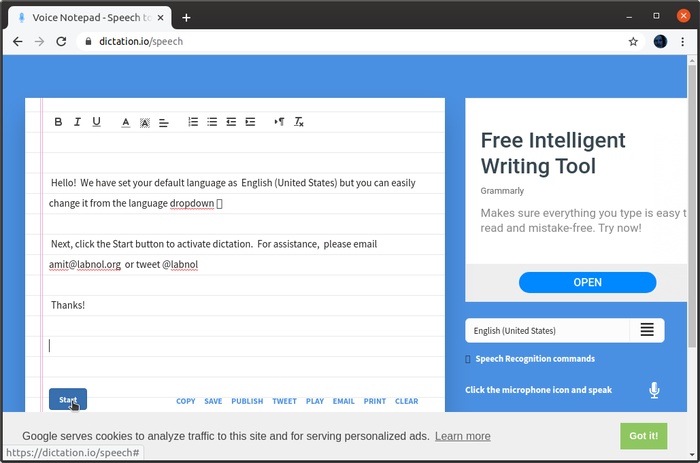Click the amit@labnol.org email text
The width and height of the screenshot is (700, 463).
(x=85, y=264)
